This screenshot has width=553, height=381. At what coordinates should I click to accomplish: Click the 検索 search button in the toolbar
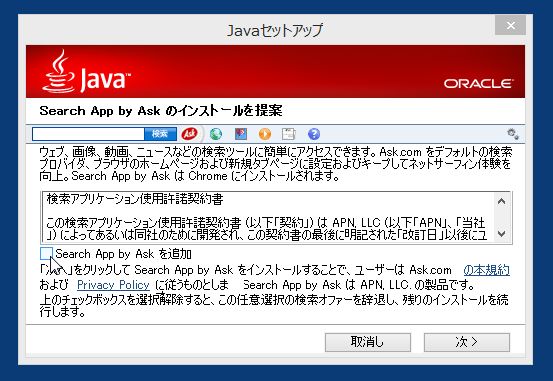pos(160,134)
